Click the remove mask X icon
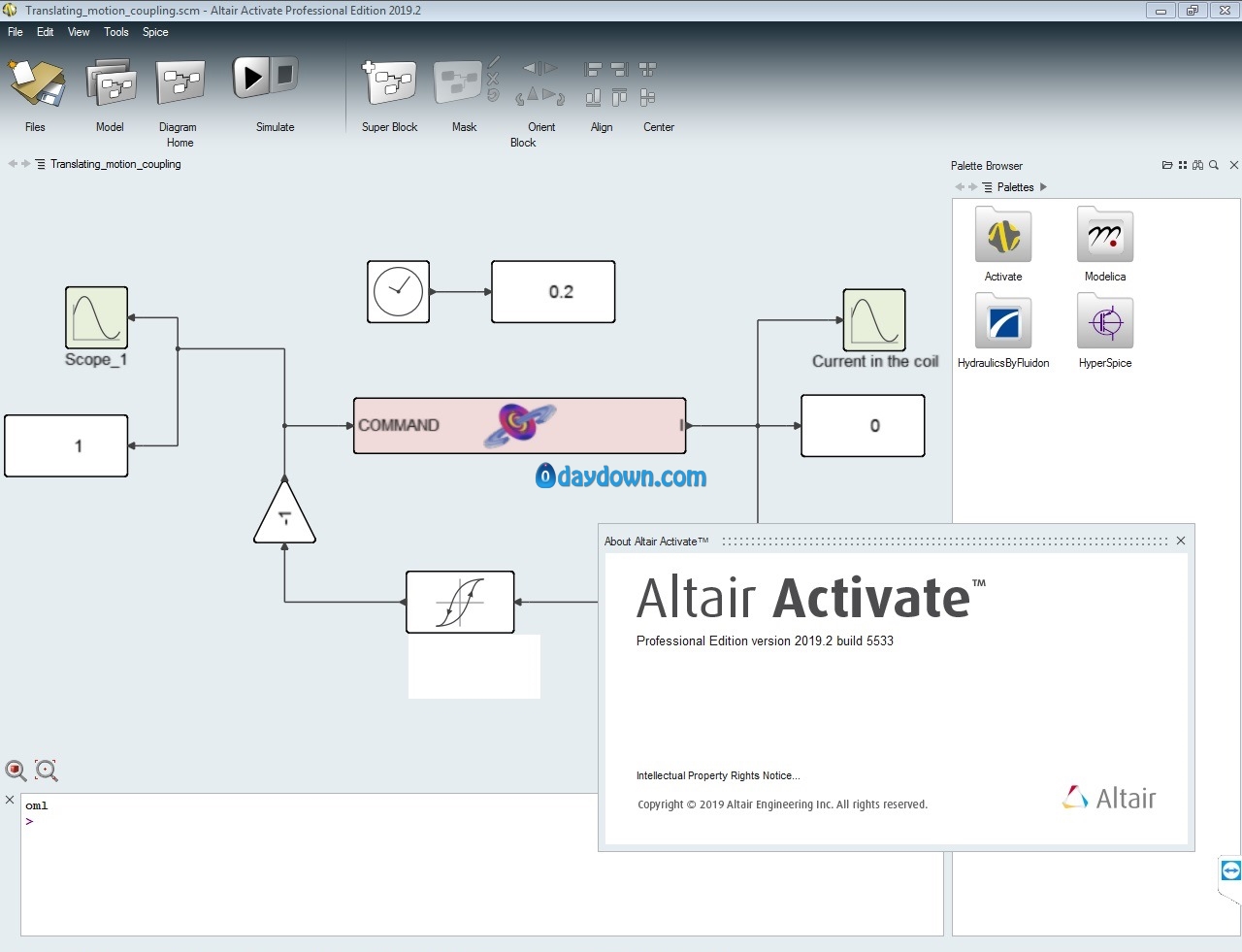This screenshot has width=1242, height=952. (493, 79)
